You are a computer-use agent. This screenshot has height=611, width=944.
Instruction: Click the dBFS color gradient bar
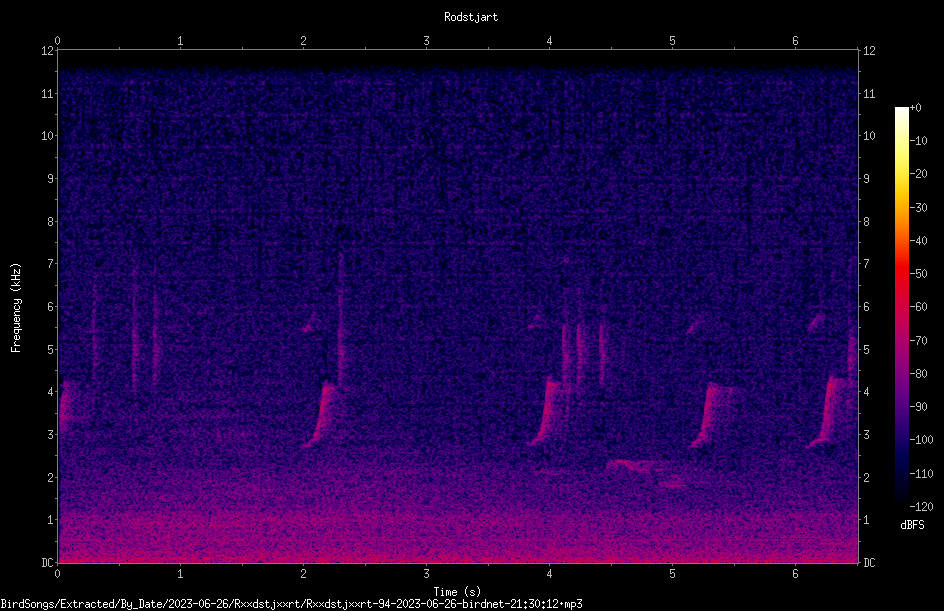[x=901, y=307]
